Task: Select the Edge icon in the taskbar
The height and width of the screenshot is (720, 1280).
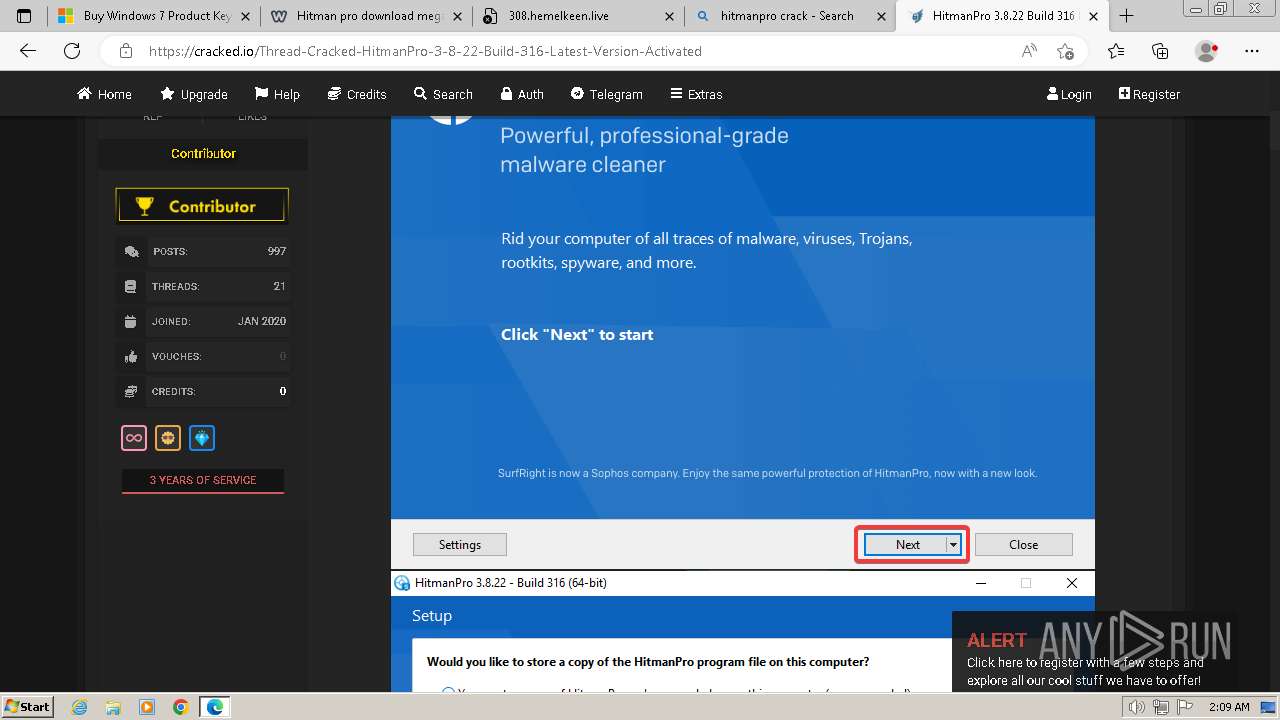Action: tap(215, 707)
